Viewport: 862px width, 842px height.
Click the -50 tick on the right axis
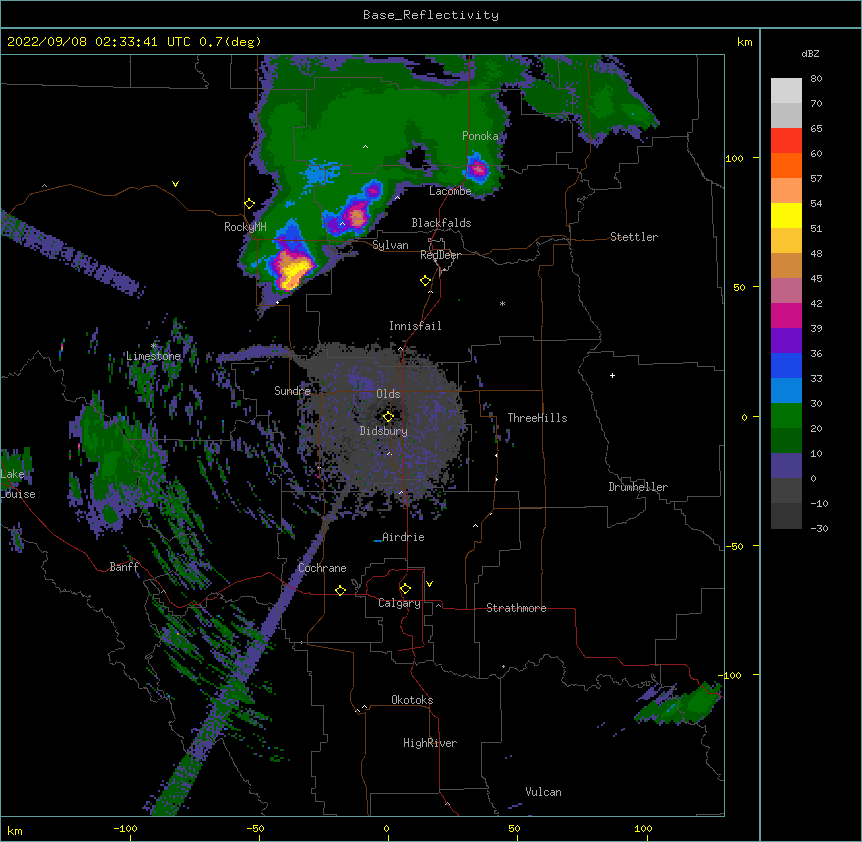tap(734, 546)
